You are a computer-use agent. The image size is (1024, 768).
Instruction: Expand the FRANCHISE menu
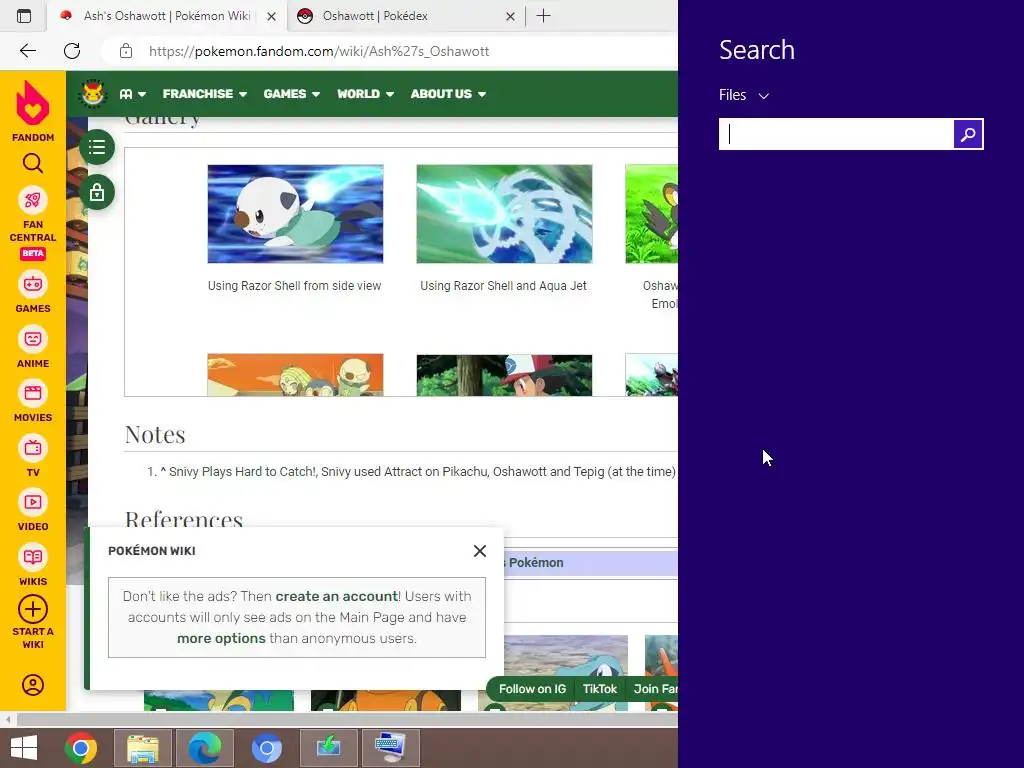tap(204, 94)
